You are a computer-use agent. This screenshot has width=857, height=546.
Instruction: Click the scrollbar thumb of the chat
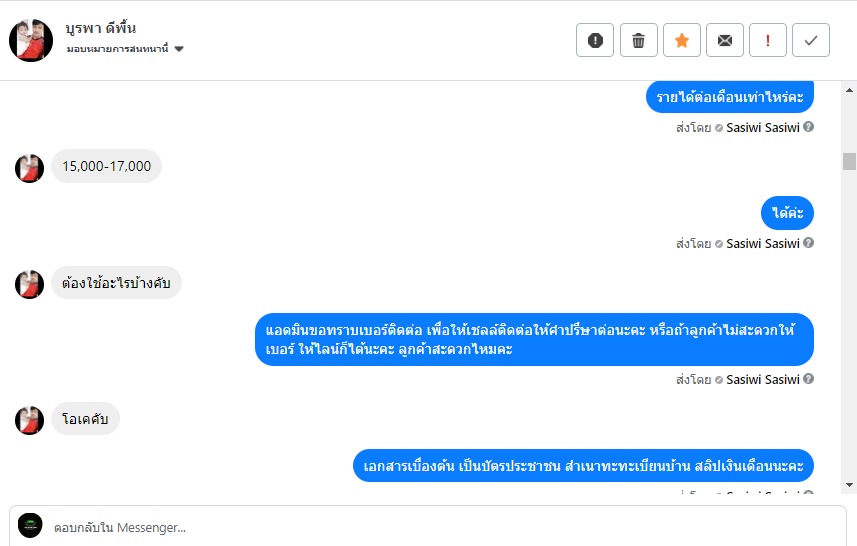[849, 161]
